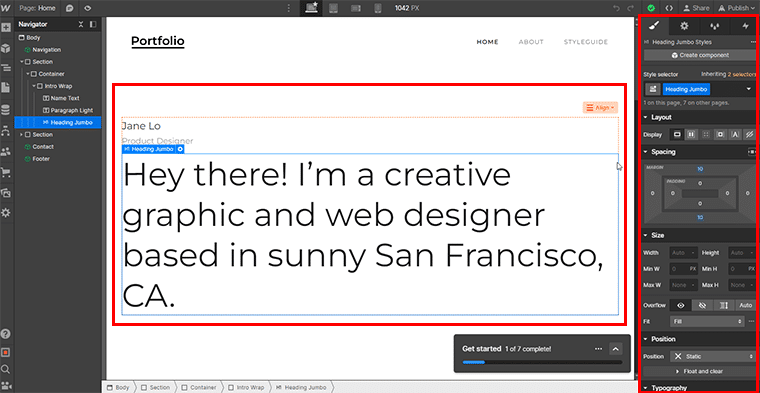Toggle preview mode eye icon
The height and width of the screenshot is (393, 760).
(87, 8)
